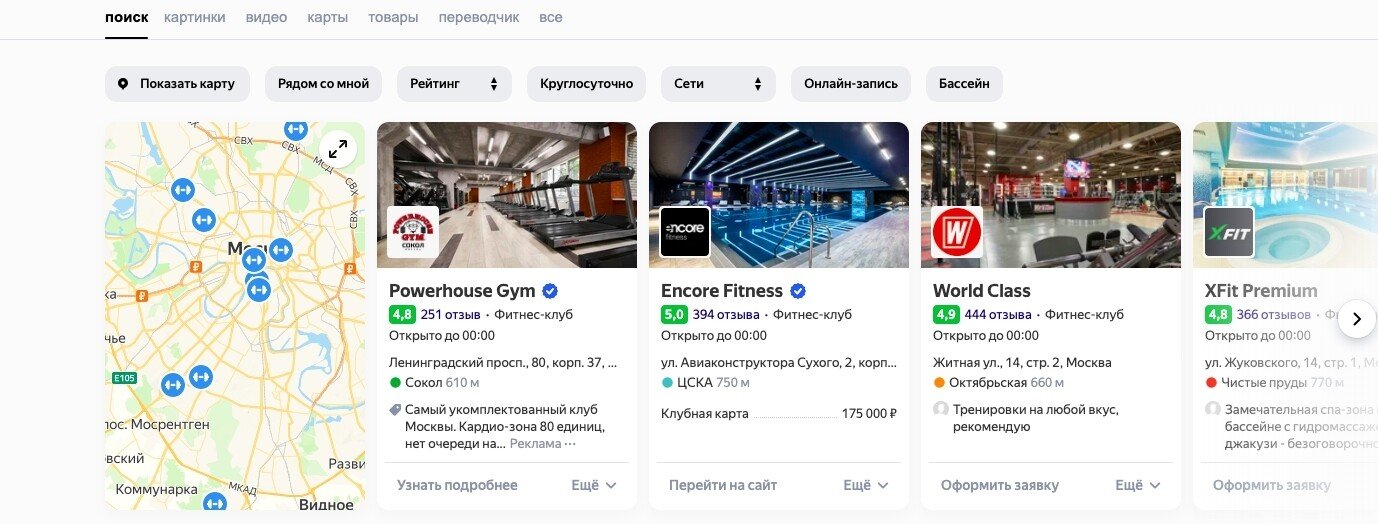Toggle the Круглосуточно filter
The height and width of the screenshot is (524, 1378).
pyautogui.click(x=586, y=84)
